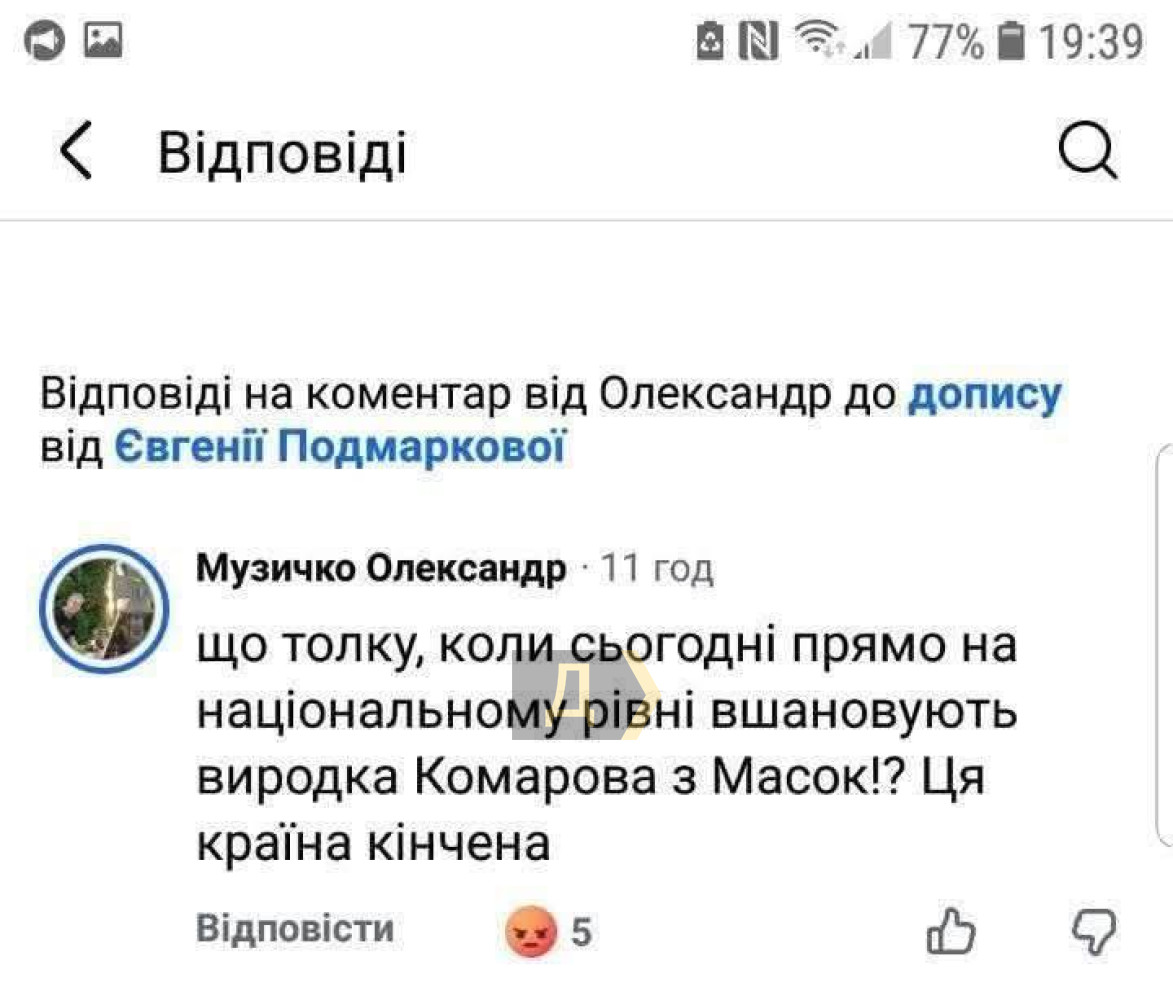This screenshot has width=1173, height=1000.
Task: Tap the round notification icon at top-left
Action: [x=45, y=42]
